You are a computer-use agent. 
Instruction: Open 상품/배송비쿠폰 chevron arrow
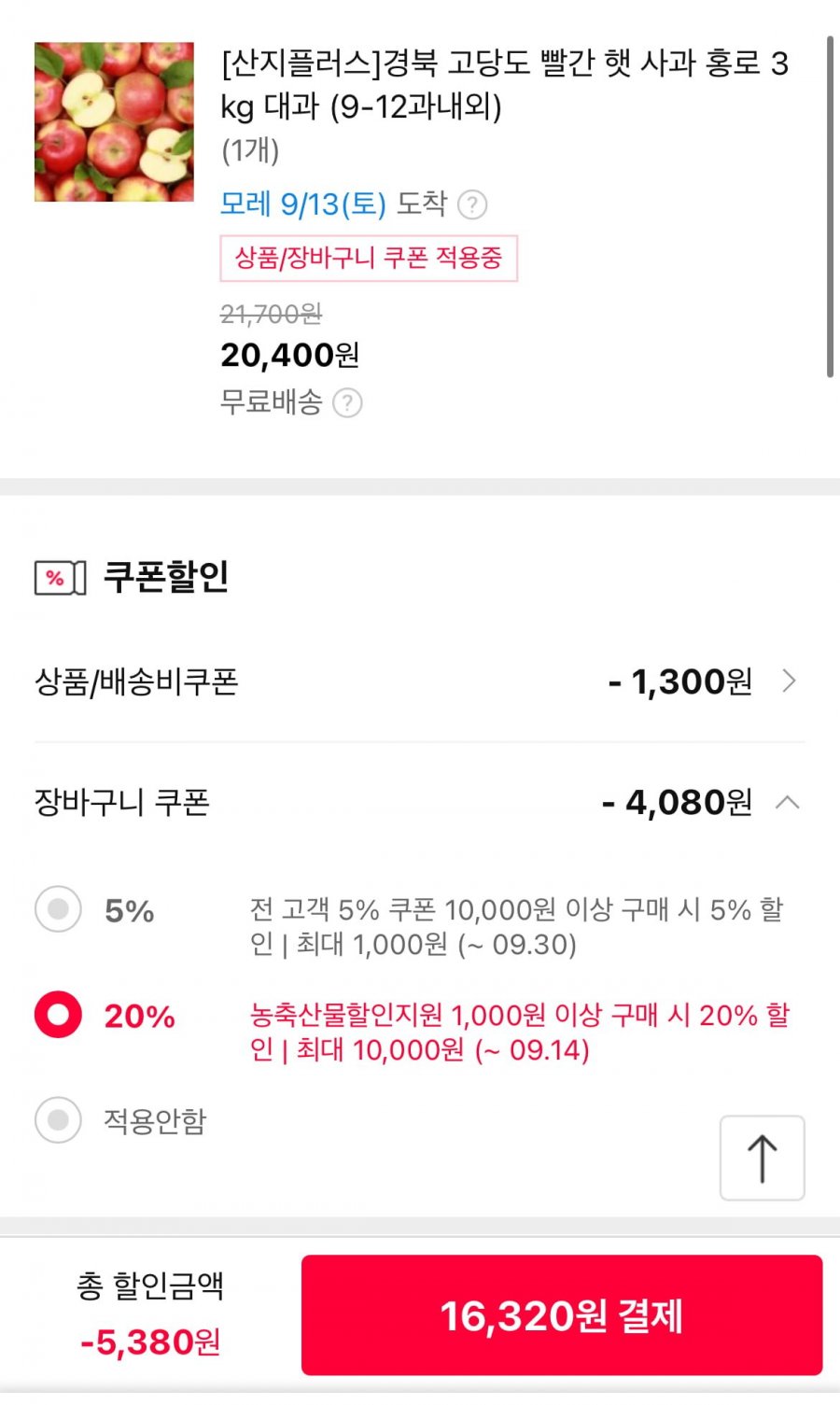tap(789, 681)
